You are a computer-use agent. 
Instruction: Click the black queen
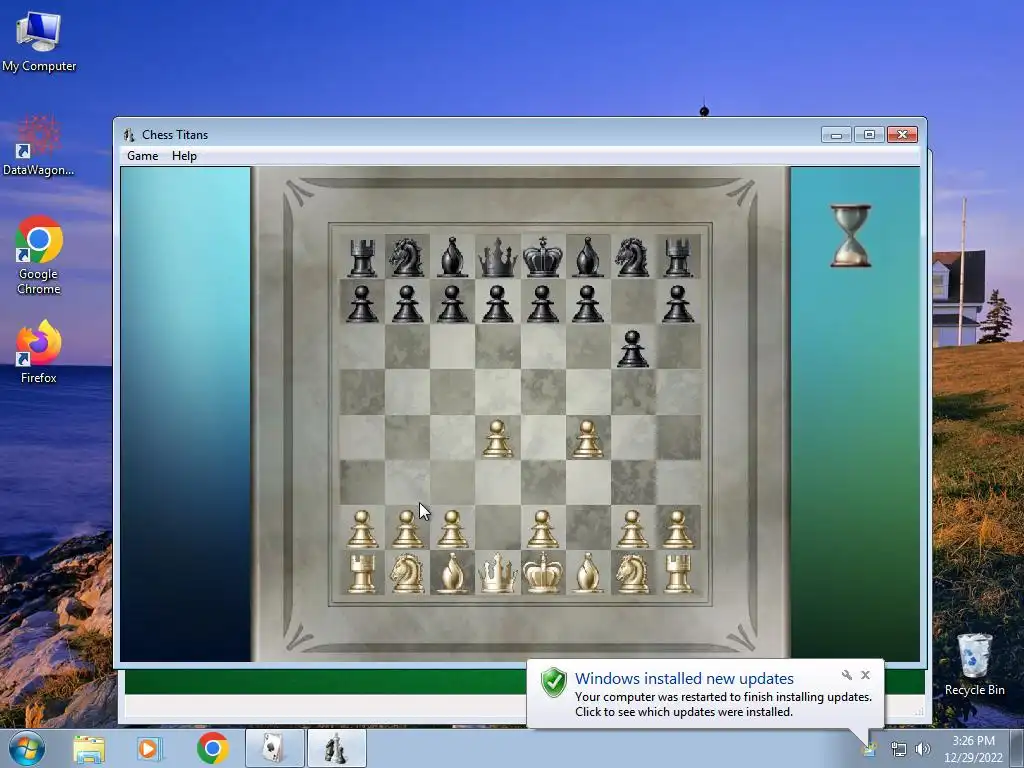pos(498,257)
